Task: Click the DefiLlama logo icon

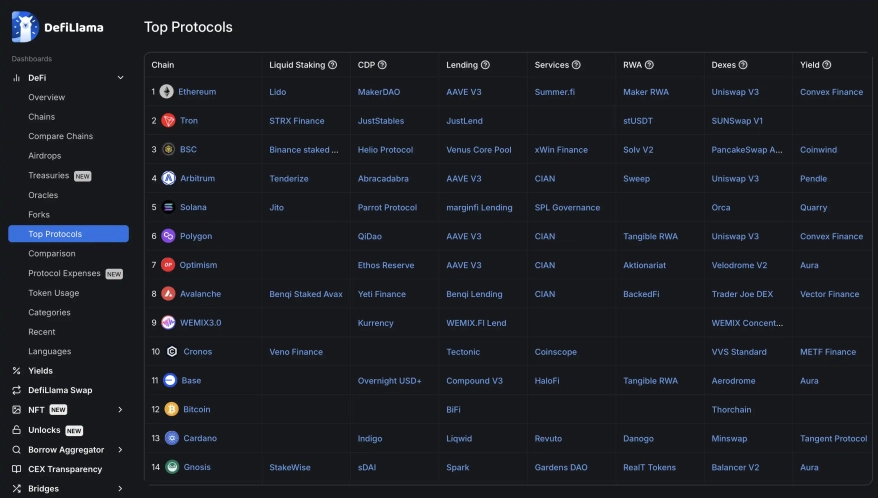Action: click(x=25, y=27)
